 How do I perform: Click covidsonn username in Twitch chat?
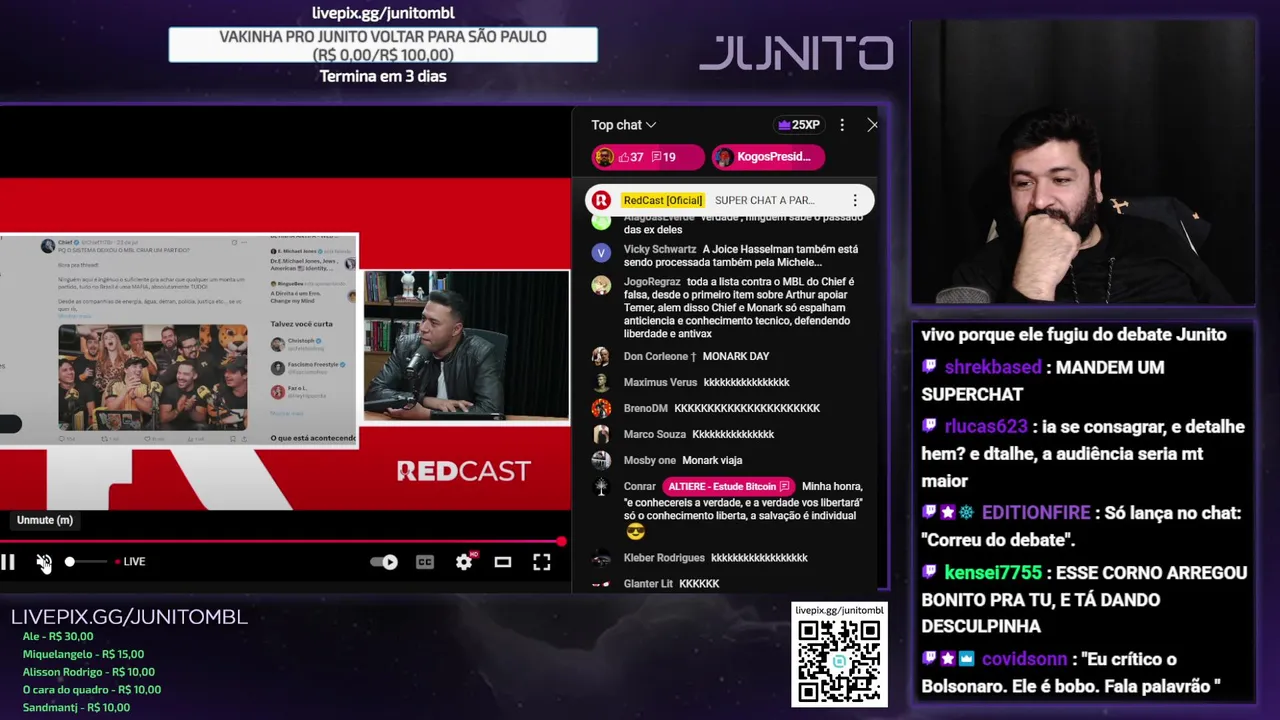(x=1024, y=659)
